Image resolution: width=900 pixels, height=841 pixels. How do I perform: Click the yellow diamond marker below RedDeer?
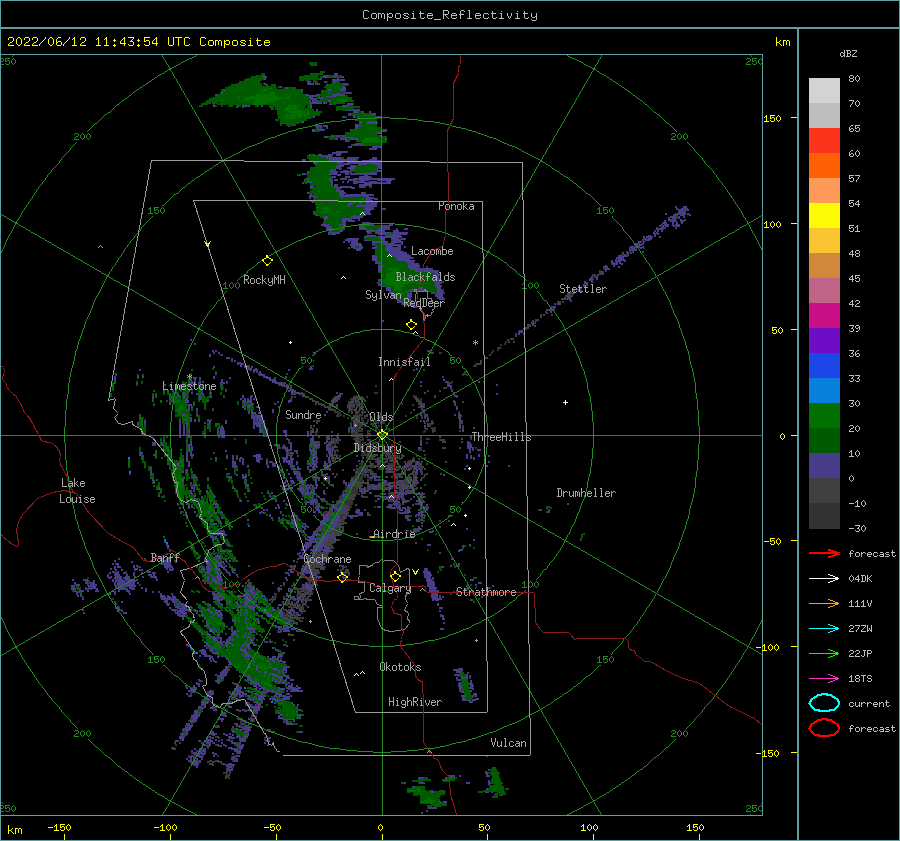[411, 325]
